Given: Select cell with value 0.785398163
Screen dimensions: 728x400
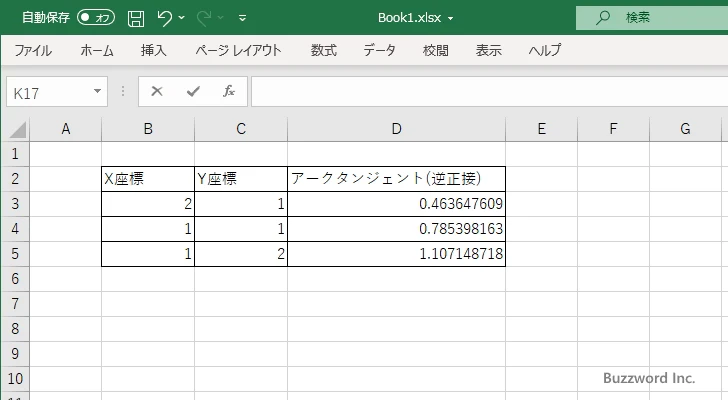Looking at the screenshot, I should pos(396,229).
